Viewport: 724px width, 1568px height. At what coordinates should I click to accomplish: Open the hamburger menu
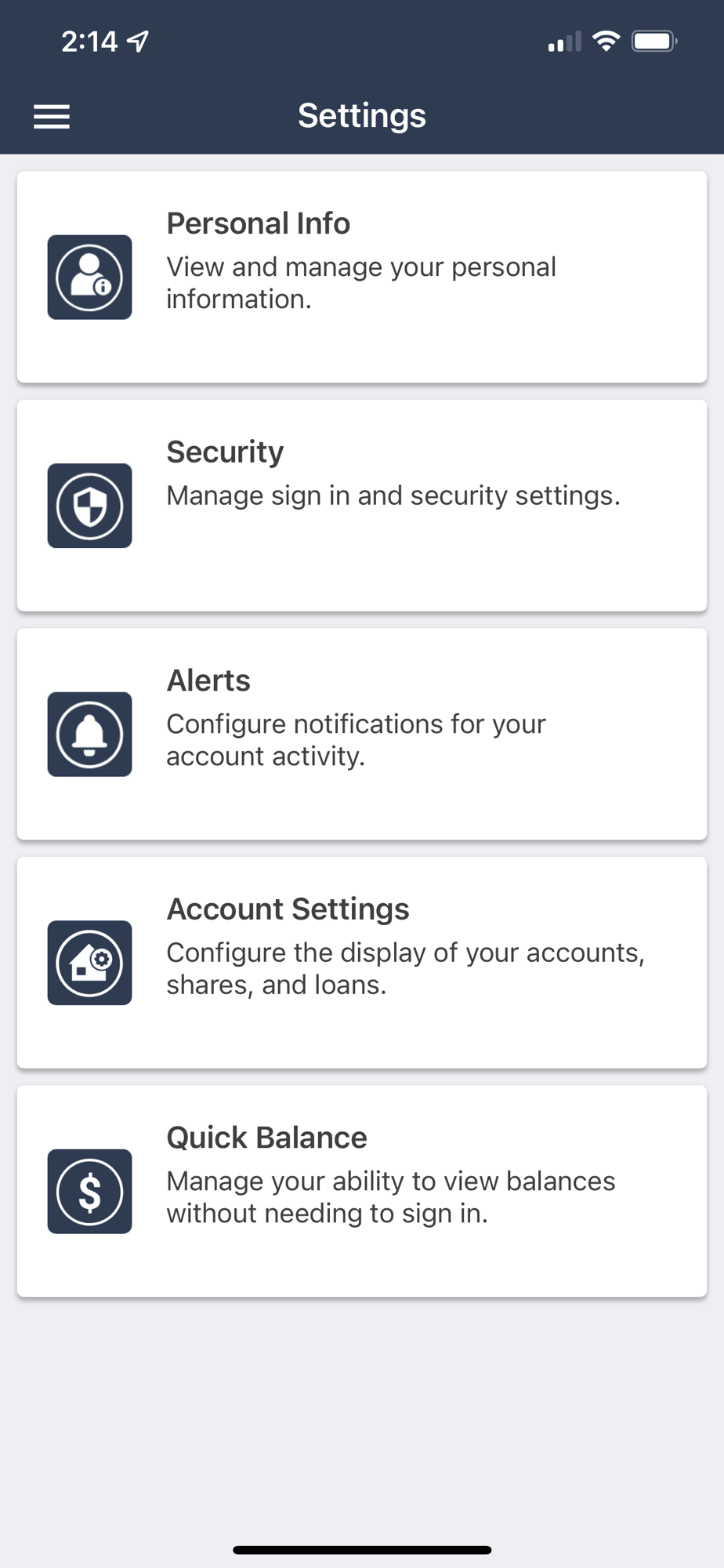point(52,117)
